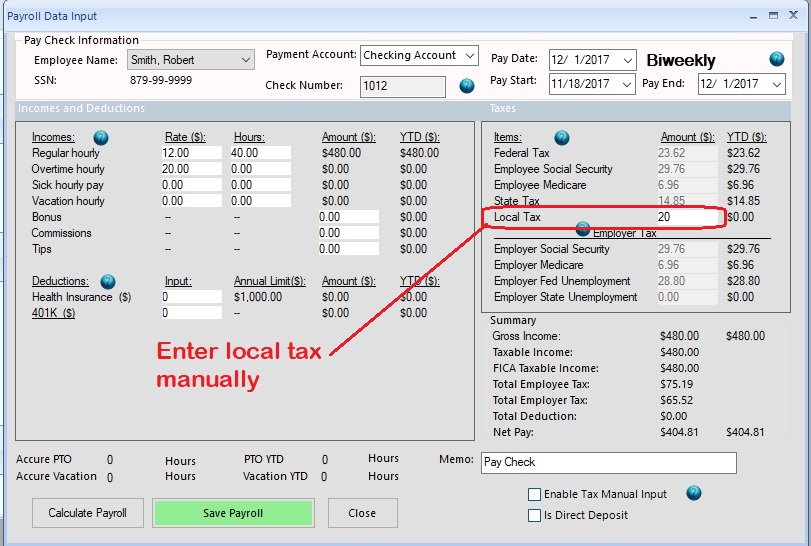Click help icon above Employer Tax label
The width and height of the screenshot is (811, 546).
coord(583,229)
